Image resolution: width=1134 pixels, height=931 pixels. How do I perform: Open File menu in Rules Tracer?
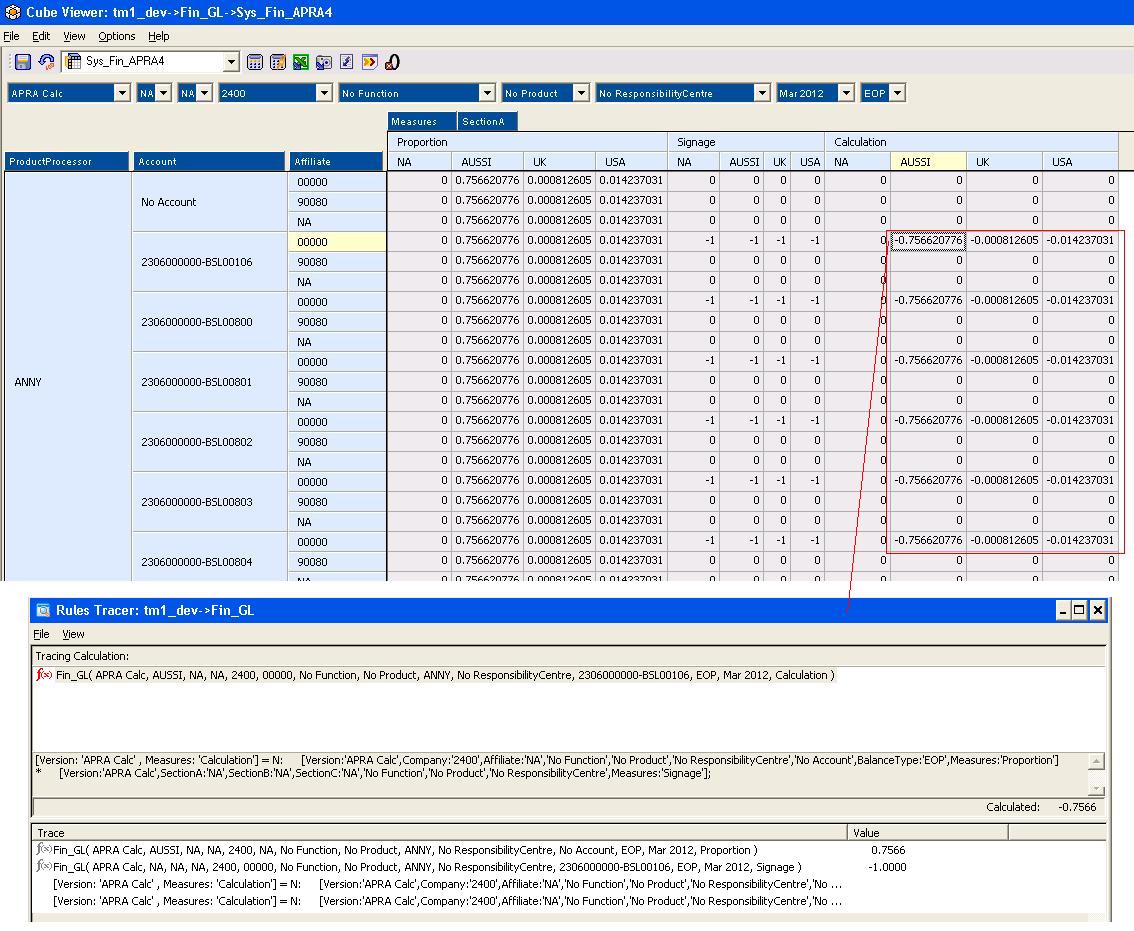point(41,634)
